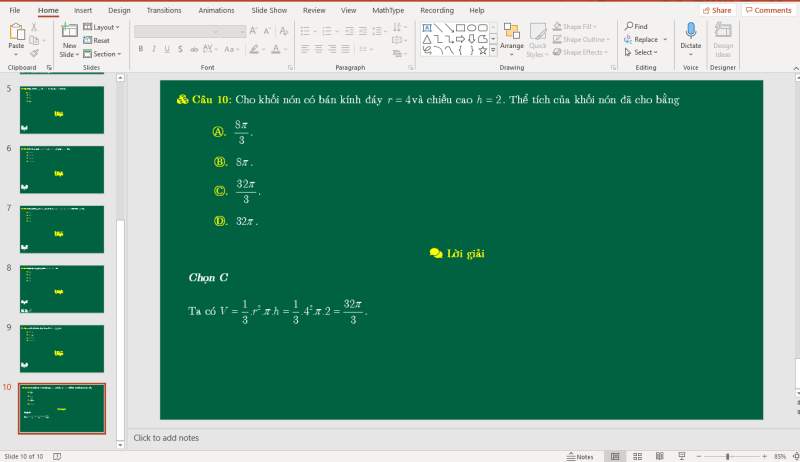Select the Rectangle shape in gallery
This screenshot has height=462, width=800.
tap(460, 28)
